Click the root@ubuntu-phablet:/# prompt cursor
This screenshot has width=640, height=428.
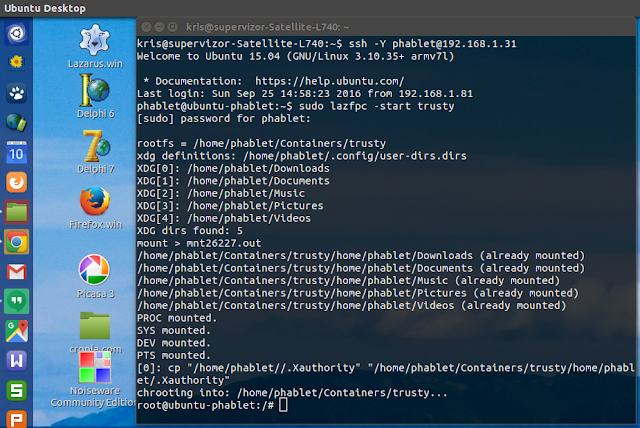click(x=283, y=405)
